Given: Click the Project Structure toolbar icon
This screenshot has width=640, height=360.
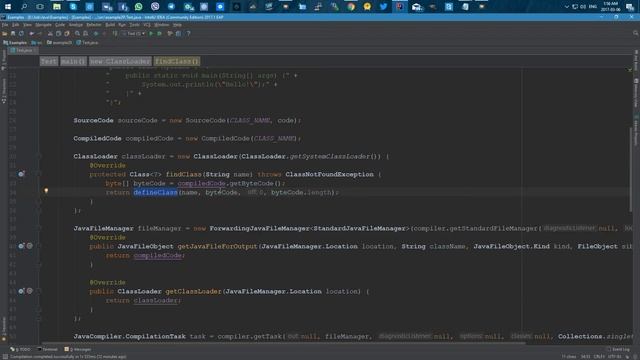Looking at the screenshot, I should [178, 33].
